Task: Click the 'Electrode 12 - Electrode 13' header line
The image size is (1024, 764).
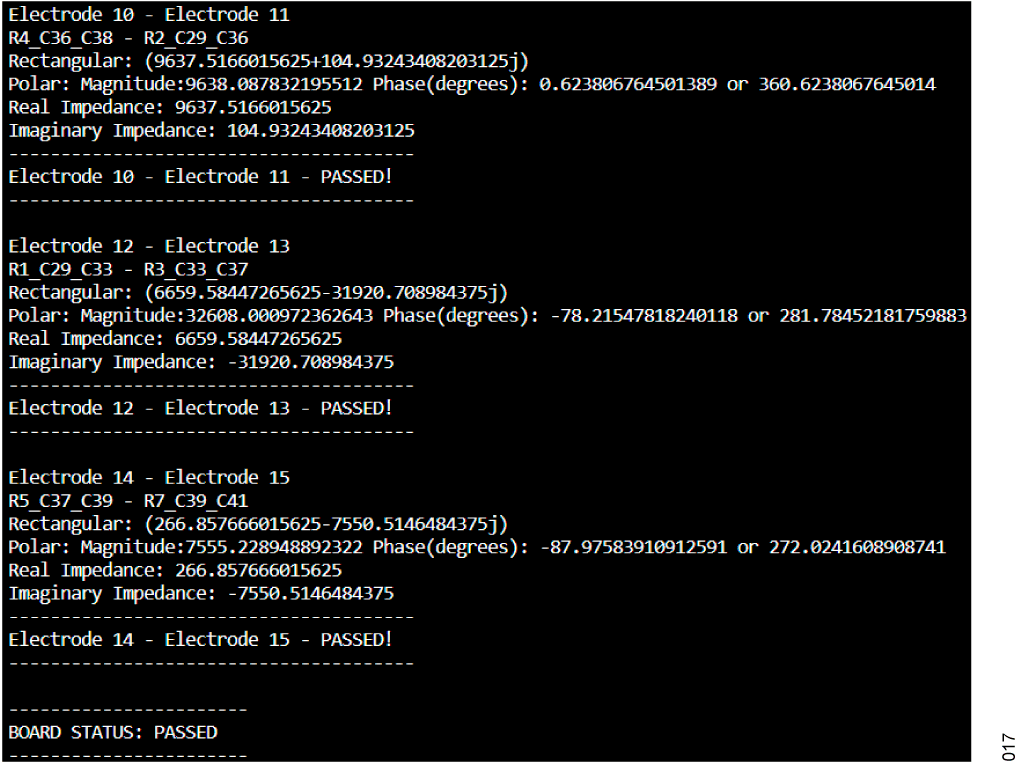Action: pyautogui.click(x=149, y=246)
